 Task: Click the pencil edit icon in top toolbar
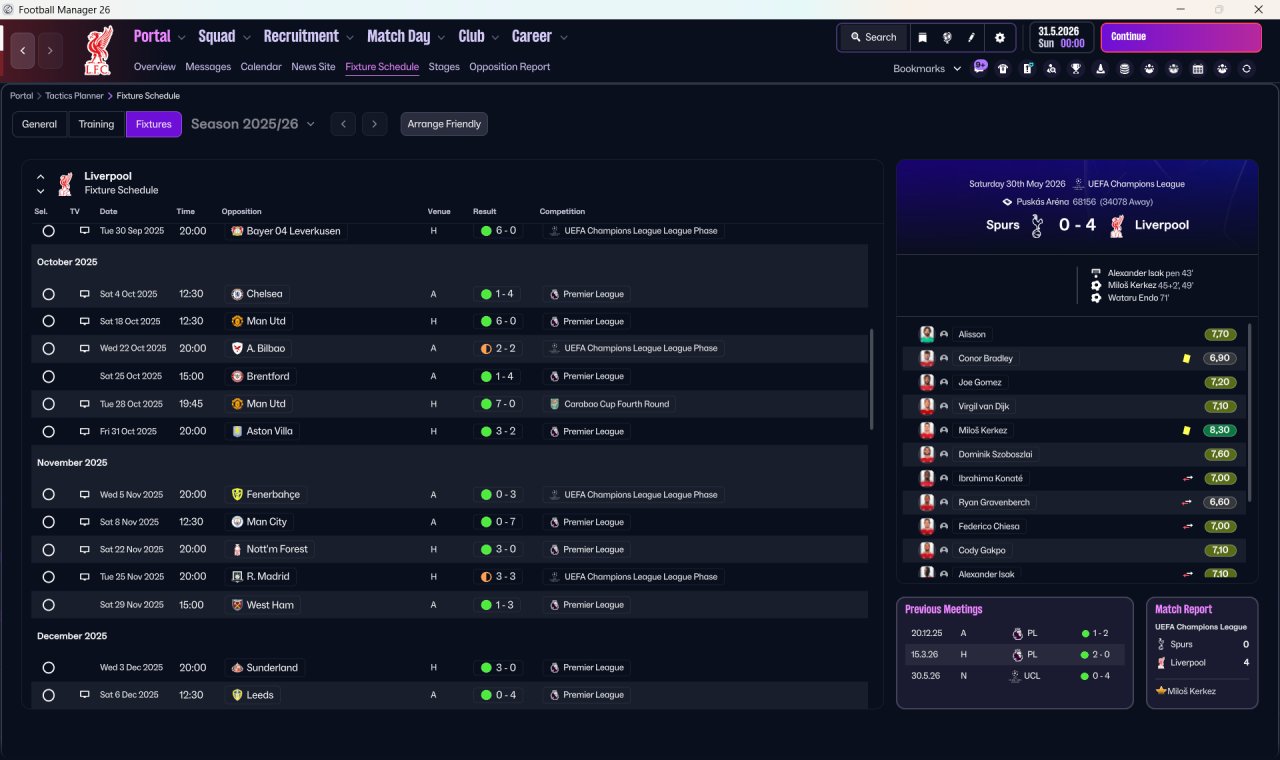971,37
